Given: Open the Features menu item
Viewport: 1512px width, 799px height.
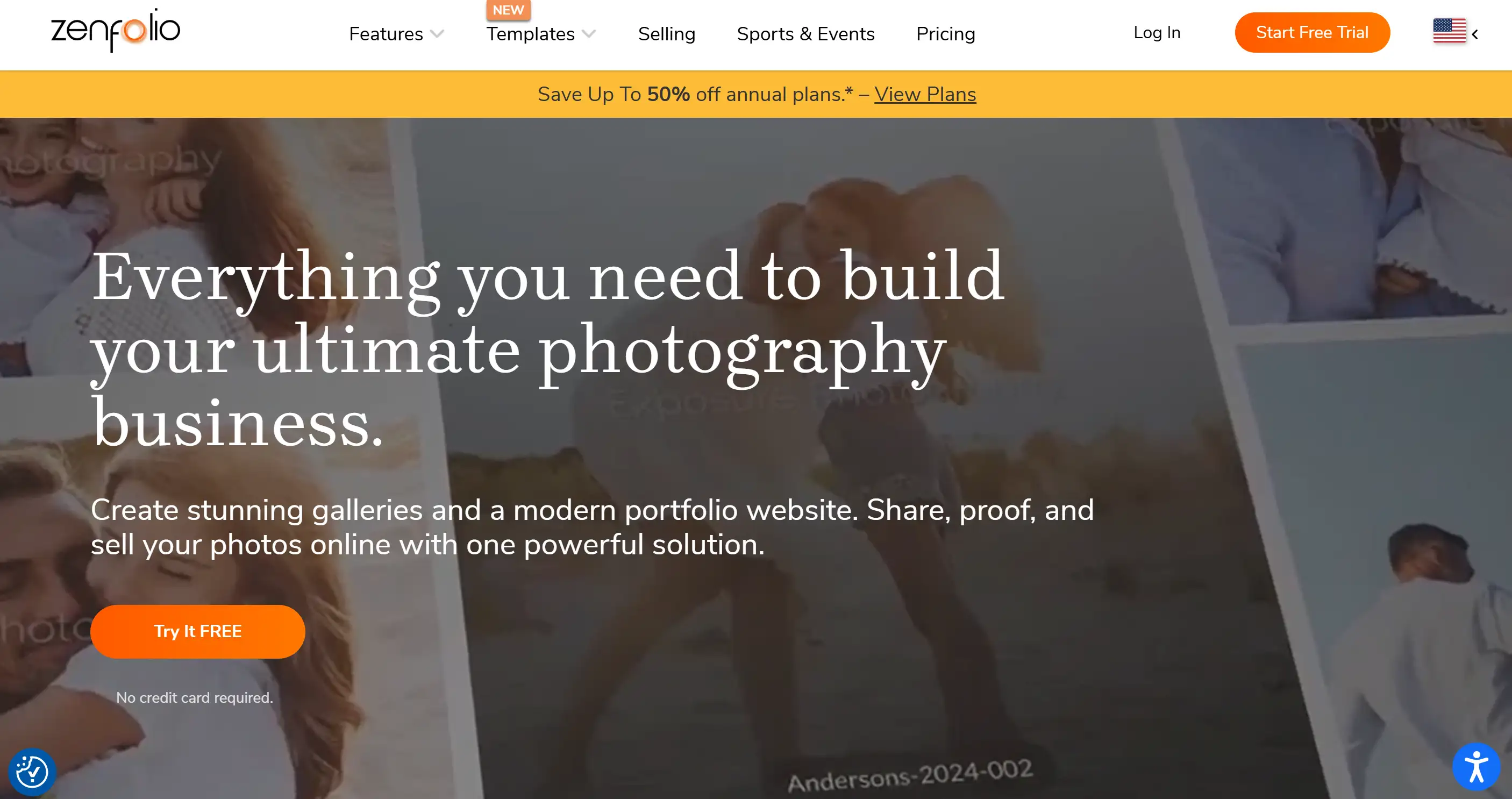Looking at the screenshot, I should [x=386, y=34].
